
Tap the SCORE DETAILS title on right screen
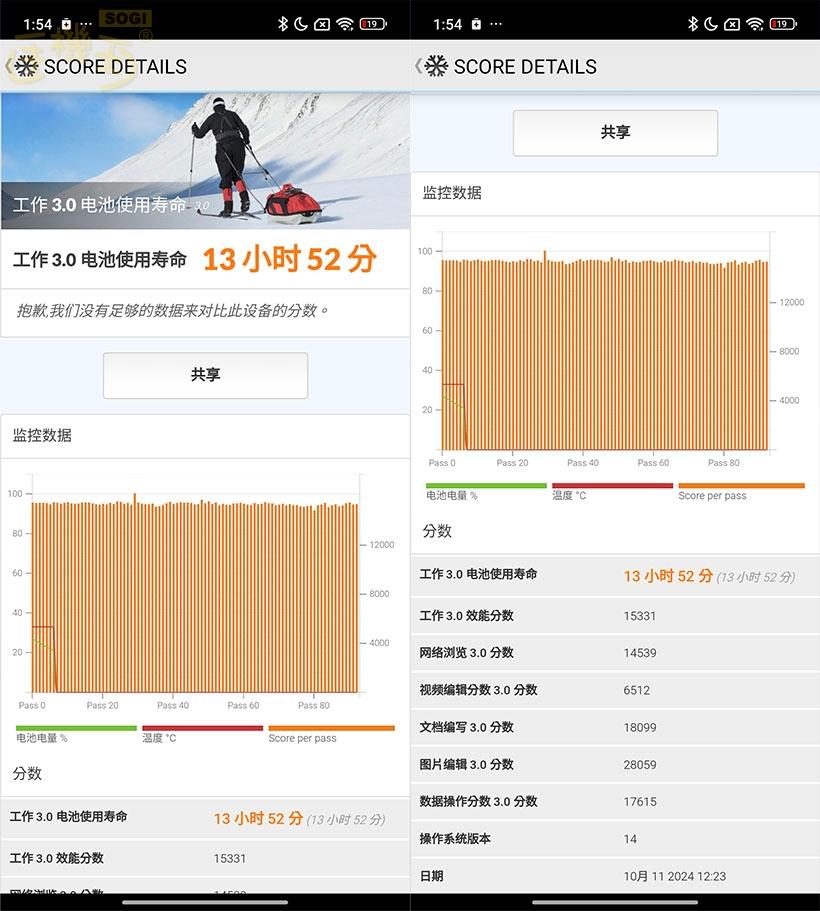pos(525,67)
